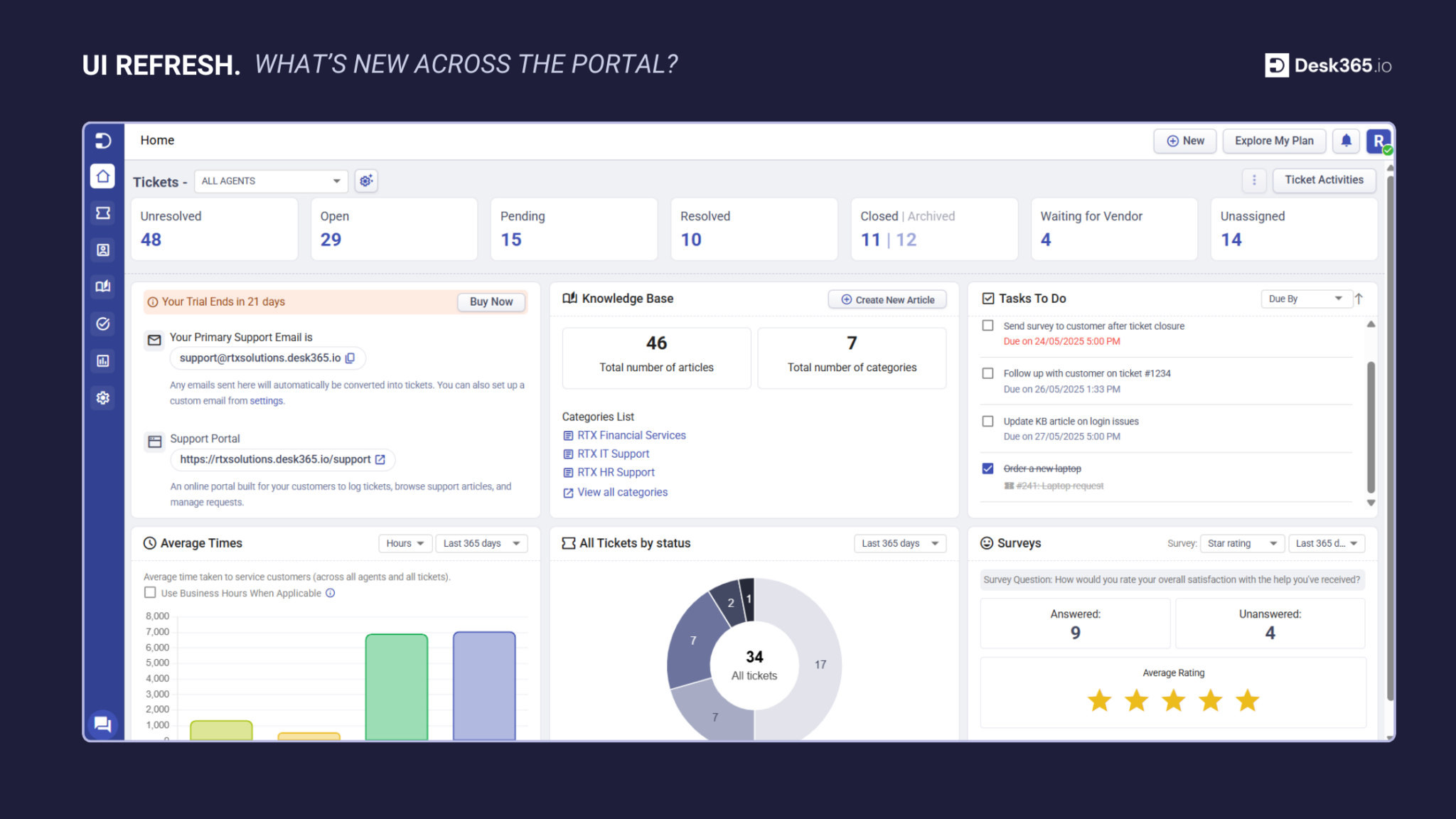Click the Buy Now button in trial banner
Screen dimensions: 1456x819
pyautogui.click(x=491, y=301)
